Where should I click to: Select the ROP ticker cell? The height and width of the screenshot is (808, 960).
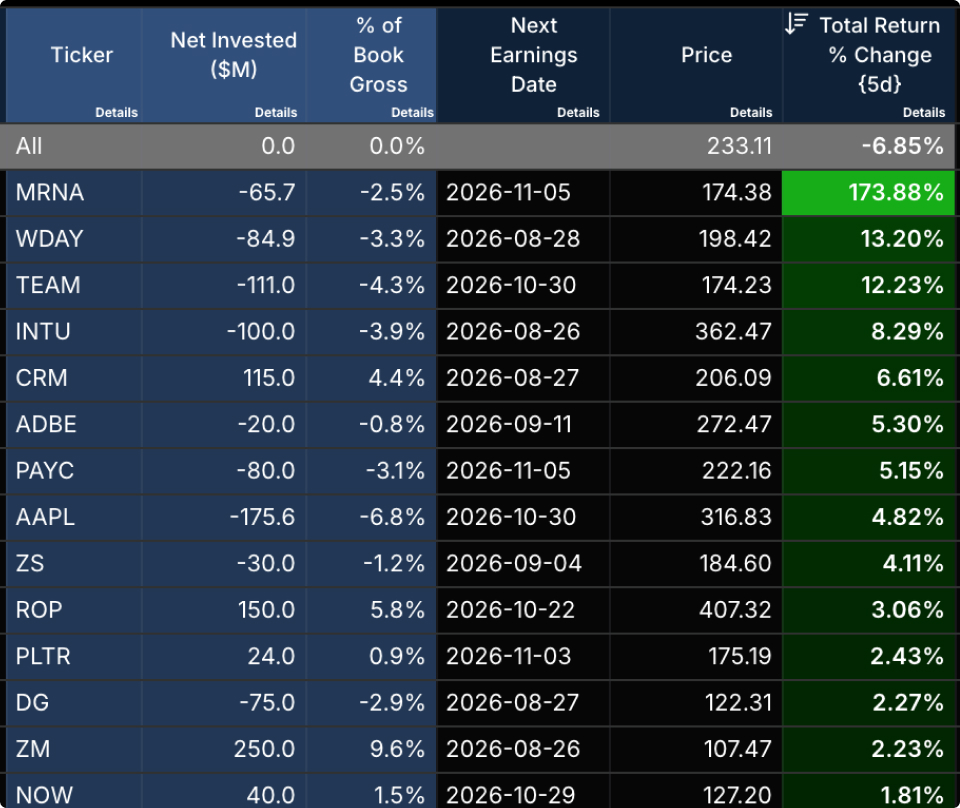tap(74, 610)
